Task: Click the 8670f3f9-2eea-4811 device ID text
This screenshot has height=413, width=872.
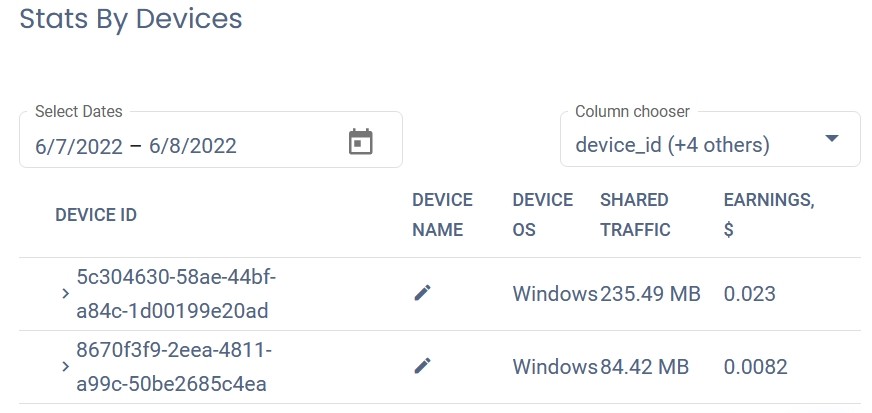Action: pyautogui.click(x=174, y=366)
